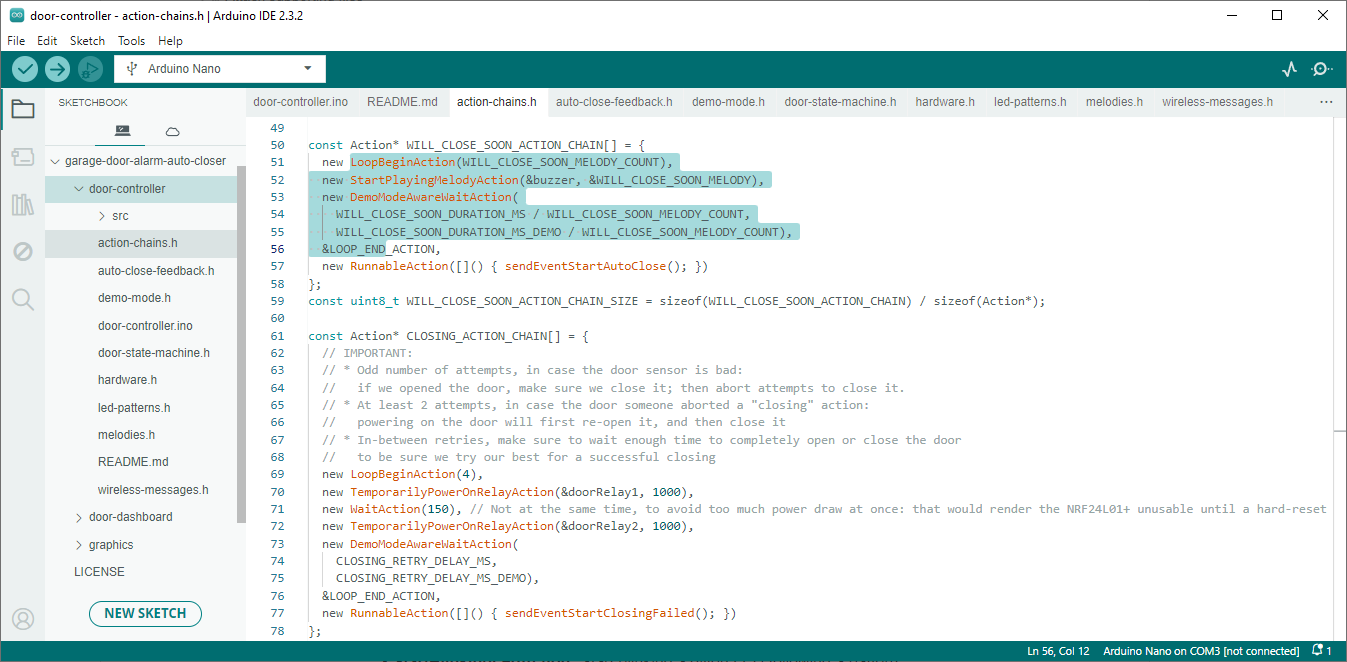Click line number 61 in the gutter
This screenshot has height=662, width=1347.
click(x=276, y=336)
